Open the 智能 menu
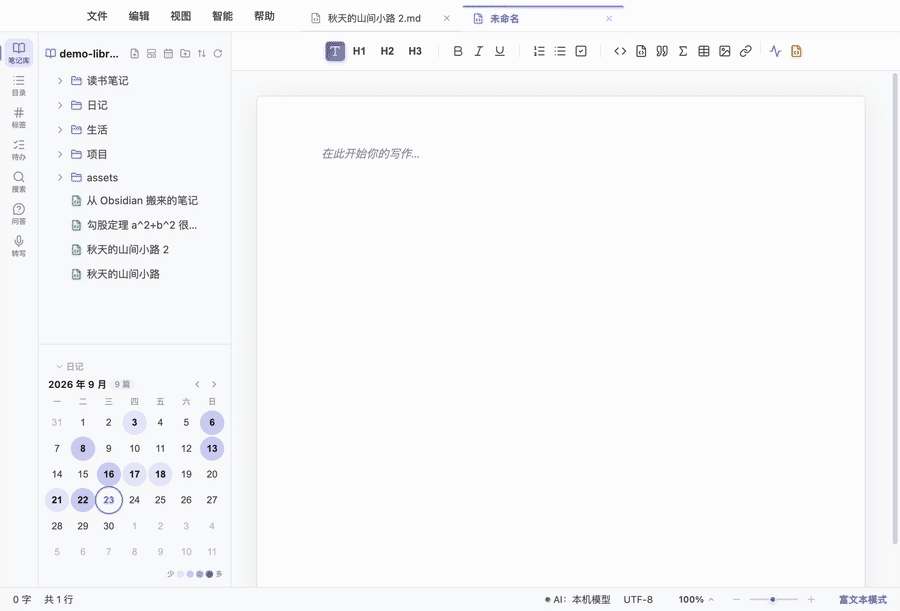This screenshot has height=611, width=900. pyautogui.click(x=223, y=16)
